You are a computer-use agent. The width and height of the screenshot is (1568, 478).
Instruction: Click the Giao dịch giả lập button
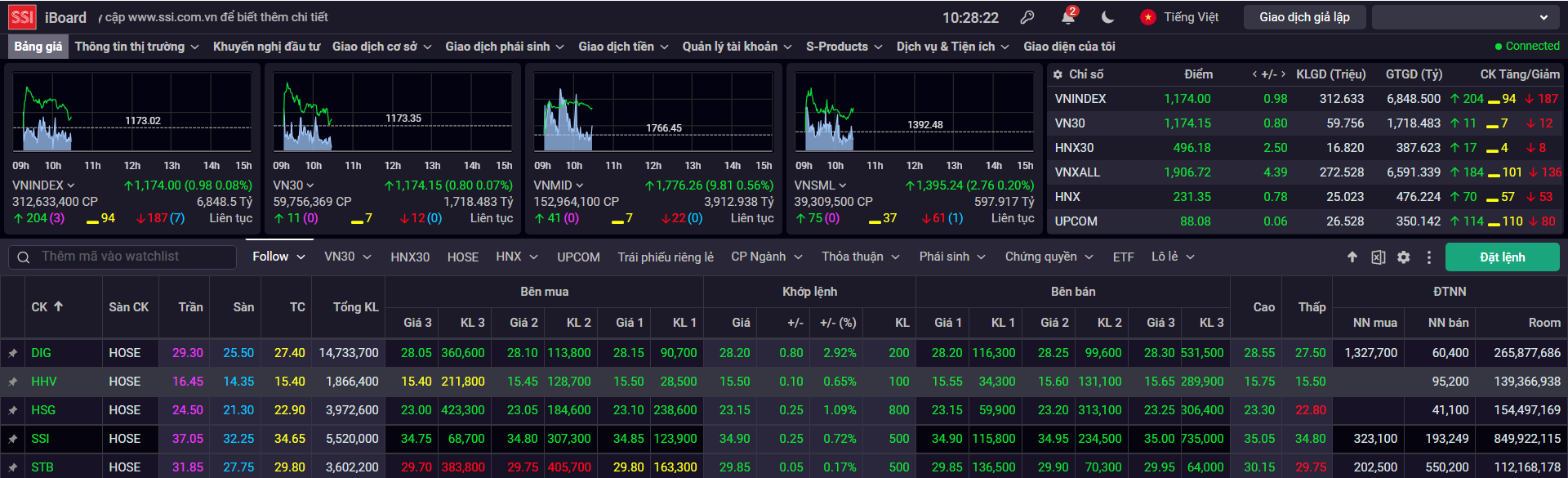coord(1303,17)
